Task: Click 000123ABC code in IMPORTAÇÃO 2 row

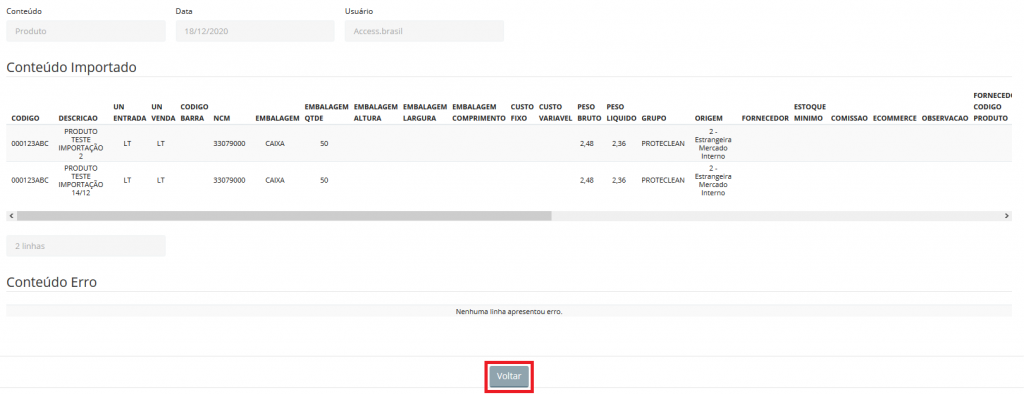Action: [30, 144]
